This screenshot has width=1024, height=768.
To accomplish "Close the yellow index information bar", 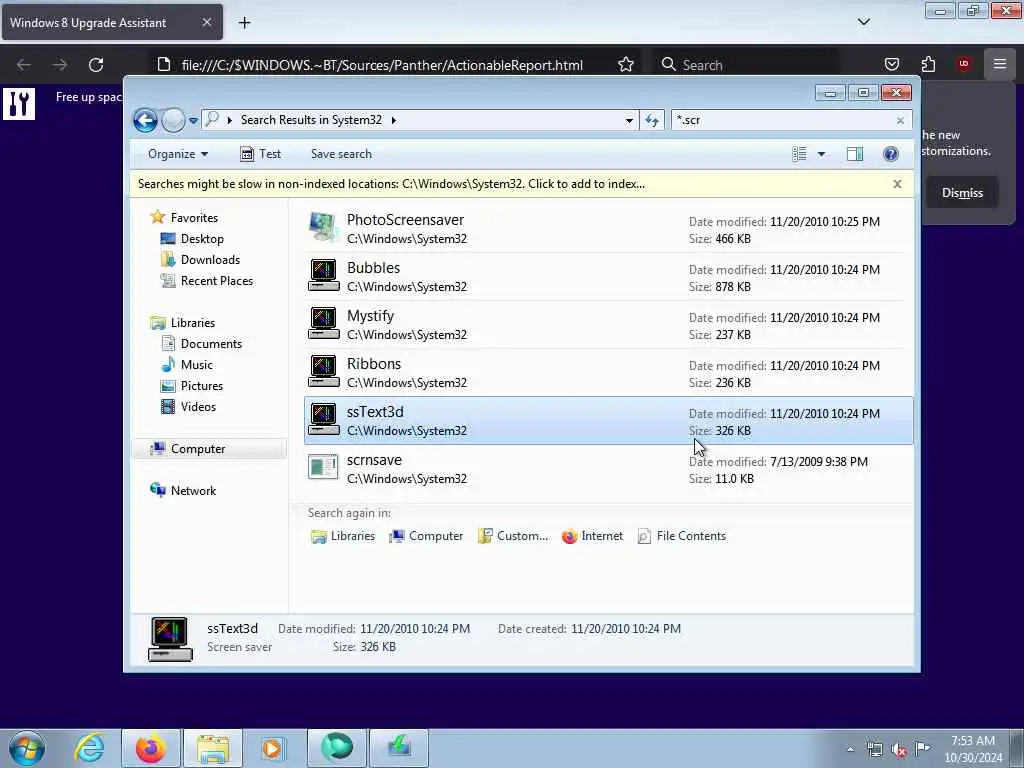I will [x=897, y=184].
